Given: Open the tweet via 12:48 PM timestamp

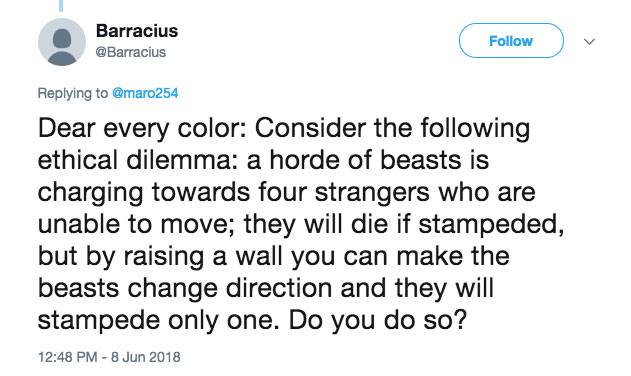Looking at the screenshot, I should coord(68,357).
